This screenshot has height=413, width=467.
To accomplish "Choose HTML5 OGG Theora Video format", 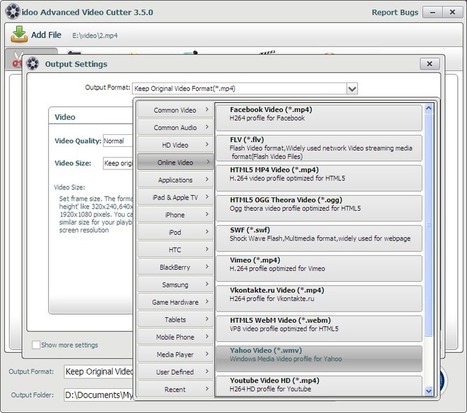I will click(x=319, y=208).
